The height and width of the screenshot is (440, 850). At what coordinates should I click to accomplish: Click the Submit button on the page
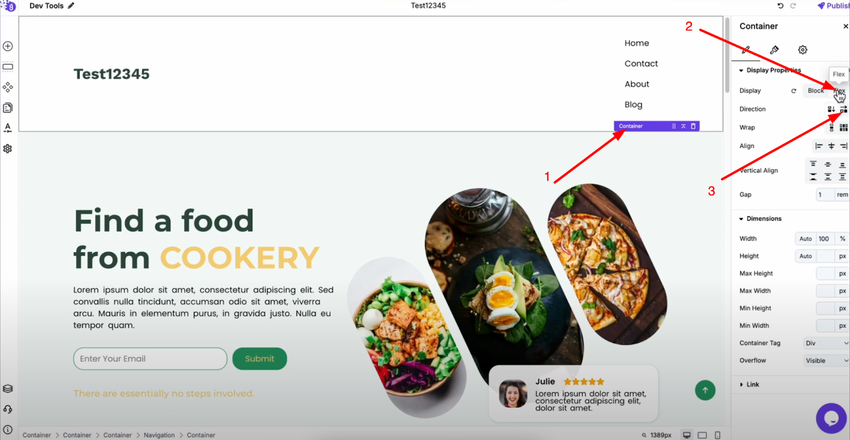click(260, 359)
